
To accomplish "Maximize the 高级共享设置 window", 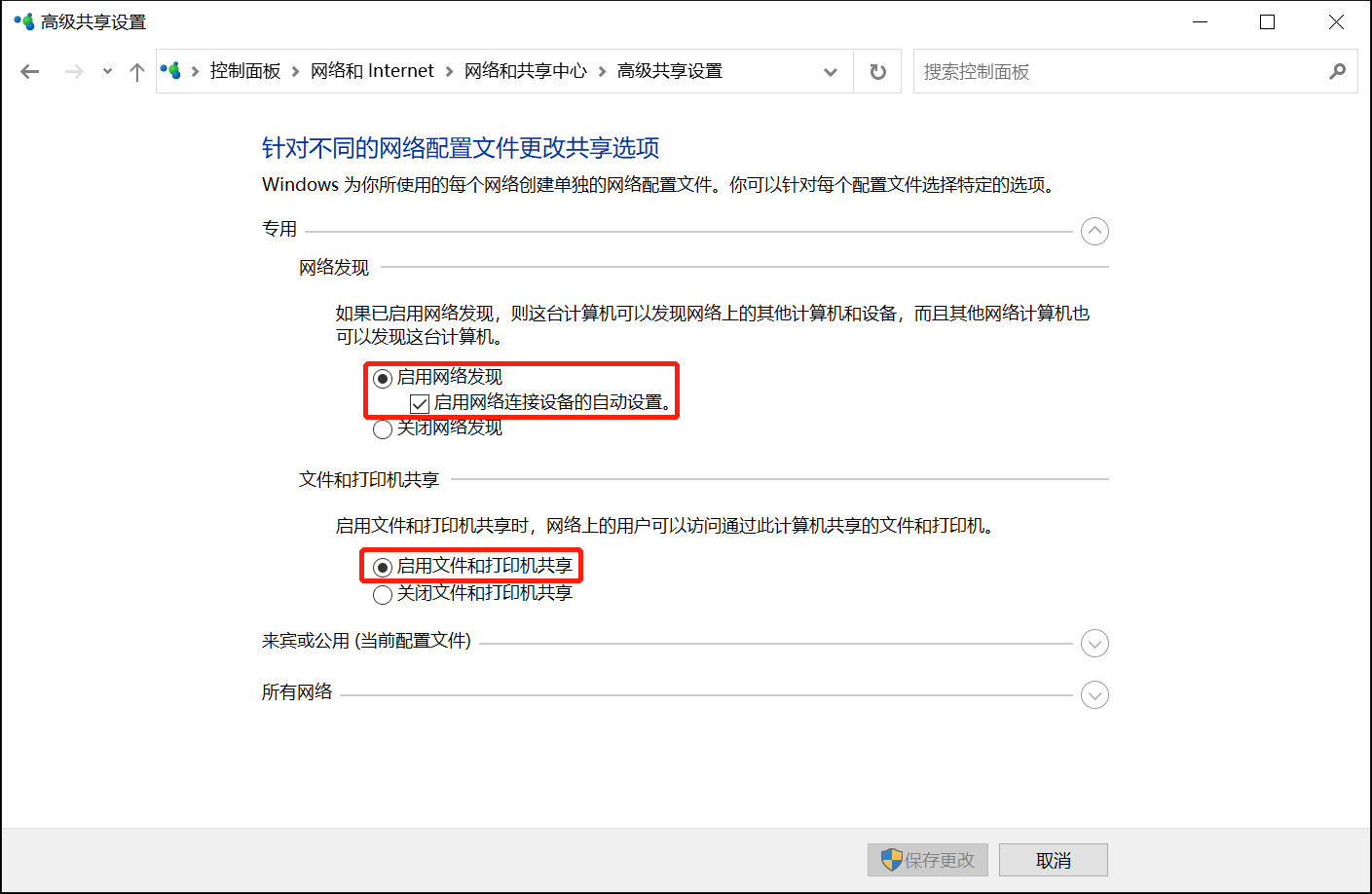I will pyautogui.click(x=1267, y=21).
